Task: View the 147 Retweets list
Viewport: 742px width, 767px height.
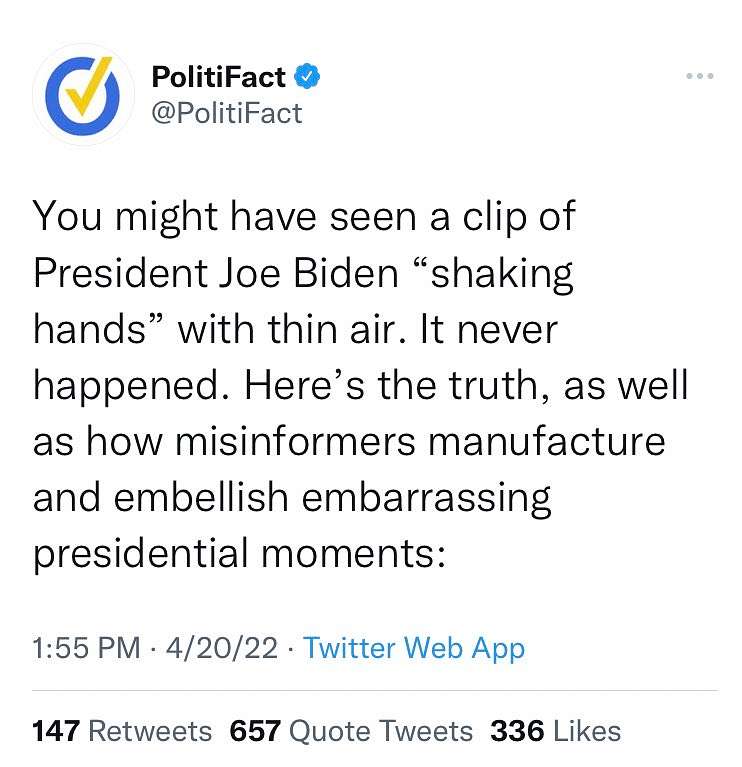Action: (122, 731)
